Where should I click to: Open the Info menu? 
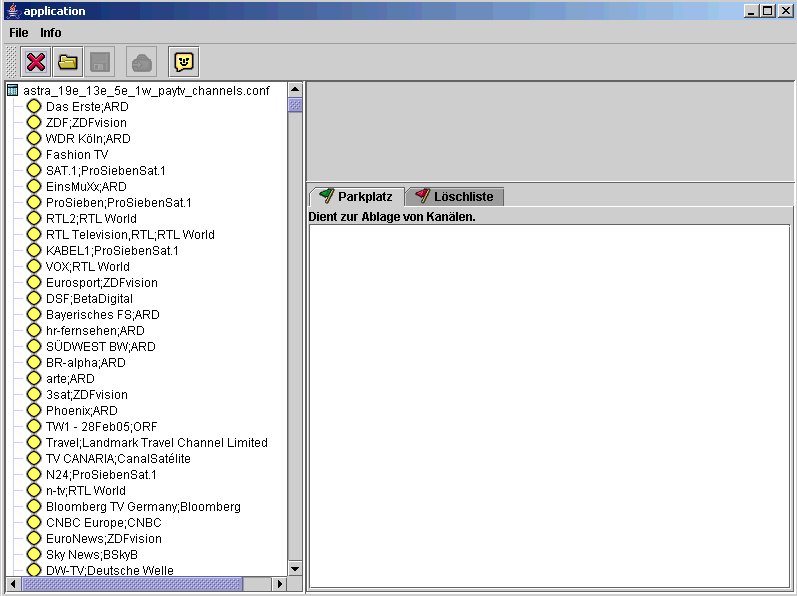(x=51, y=33)
